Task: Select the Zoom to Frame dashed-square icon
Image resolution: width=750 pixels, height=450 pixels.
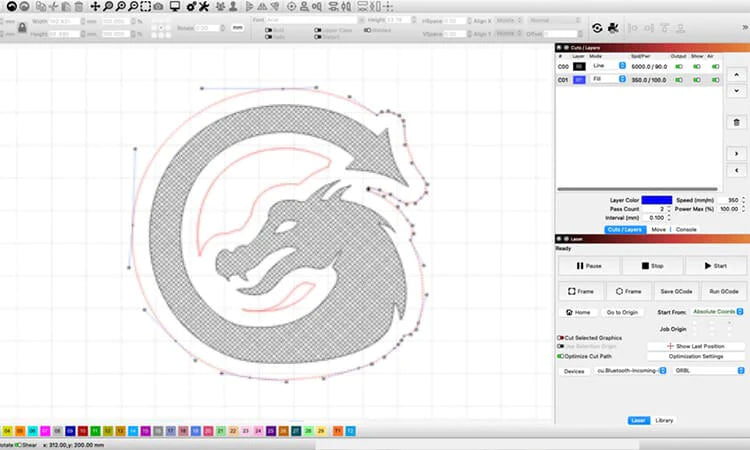Action: click(x=145, y=6)
